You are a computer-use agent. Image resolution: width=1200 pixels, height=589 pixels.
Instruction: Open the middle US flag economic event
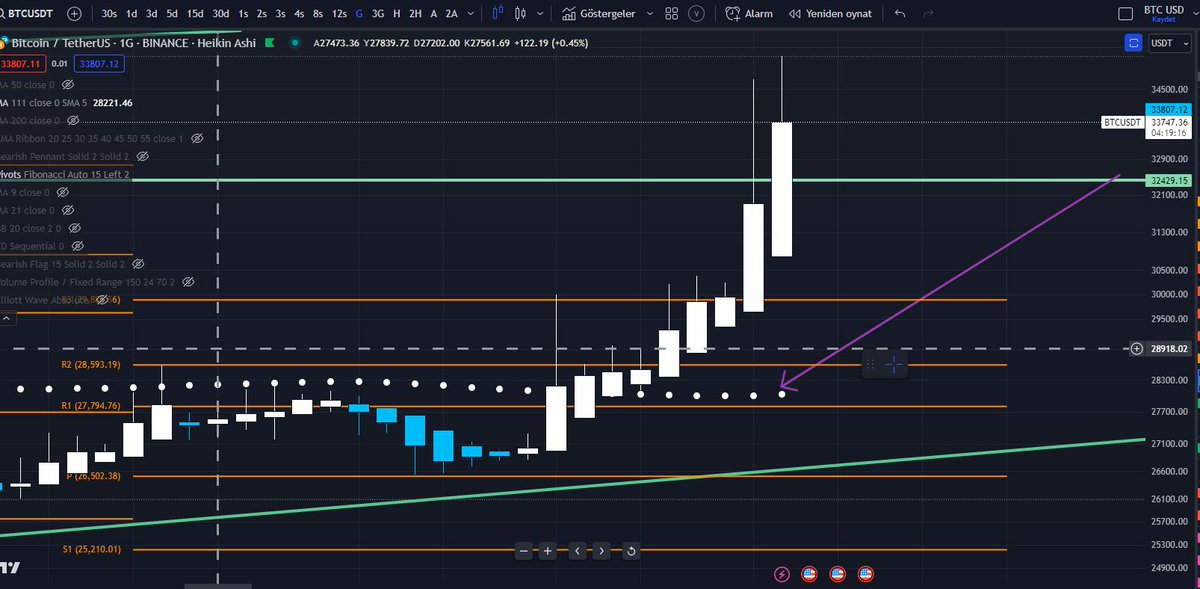click(x=838, y=574)
